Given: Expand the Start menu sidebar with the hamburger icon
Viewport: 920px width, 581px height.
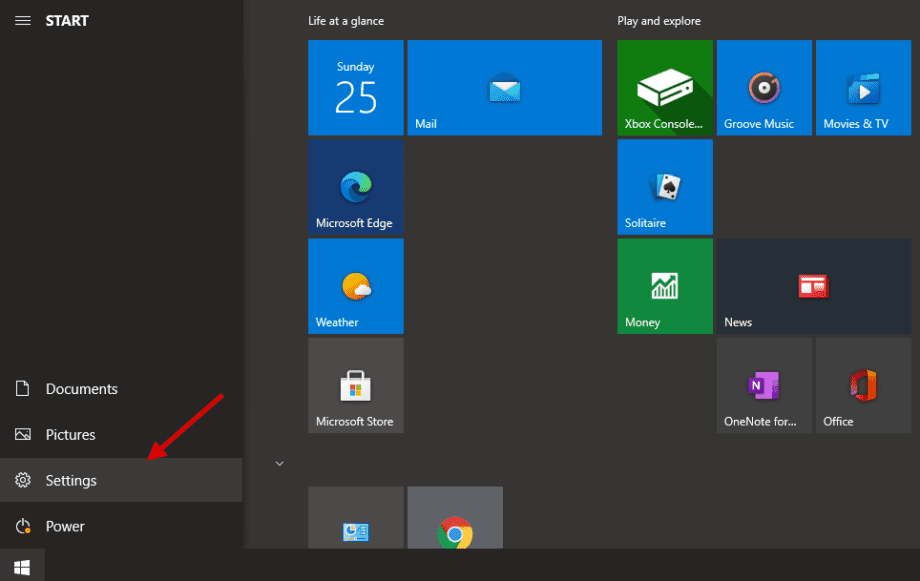Looking at the screenshot, I should [x=22, y=20].
